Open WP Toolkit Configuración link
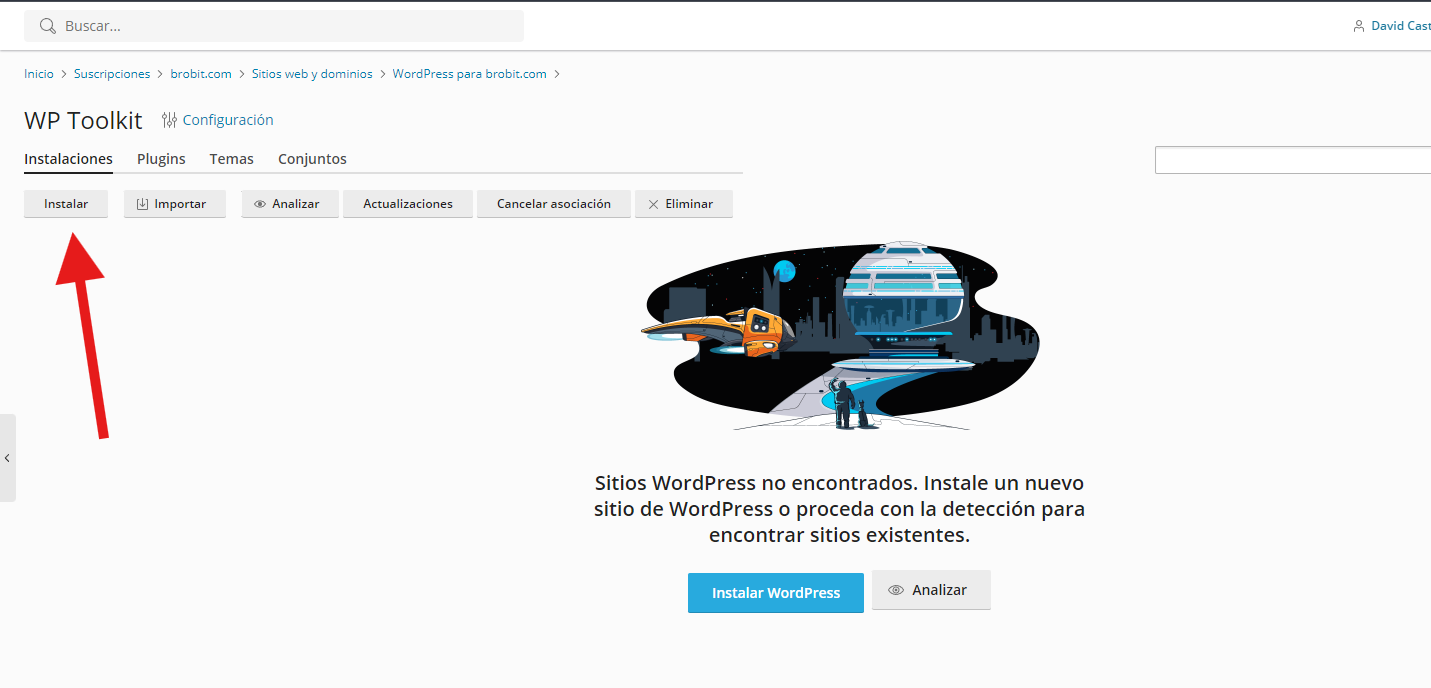 point(228,120)
